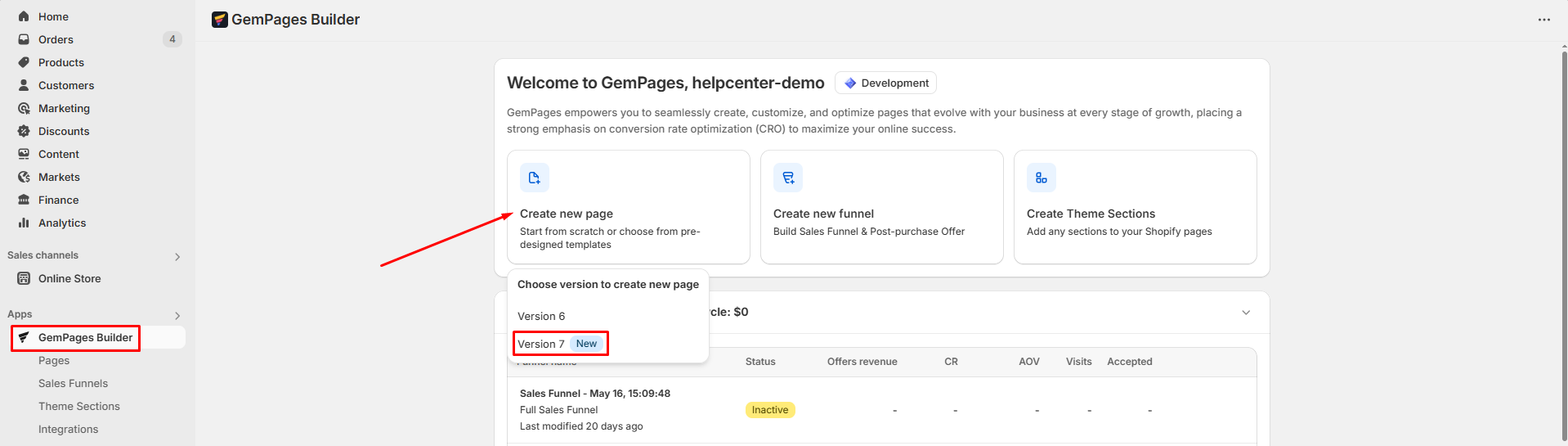The width and height of the screenshot is (1568, 446).
Task: Click Markets label in the sidebar
Action: point(59,177)
